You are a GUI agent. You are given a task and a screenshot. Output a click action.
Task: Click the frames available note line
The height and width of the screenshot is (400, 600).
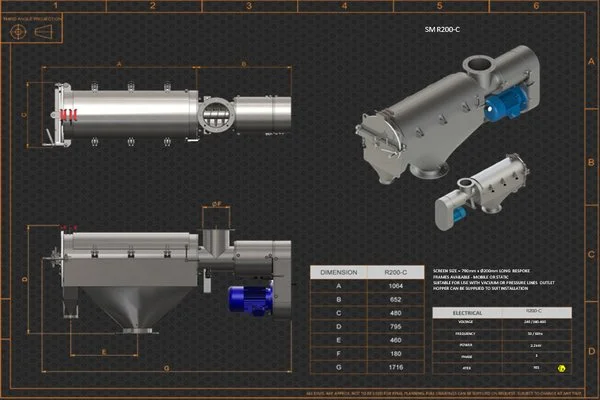[x=471, y=277]
